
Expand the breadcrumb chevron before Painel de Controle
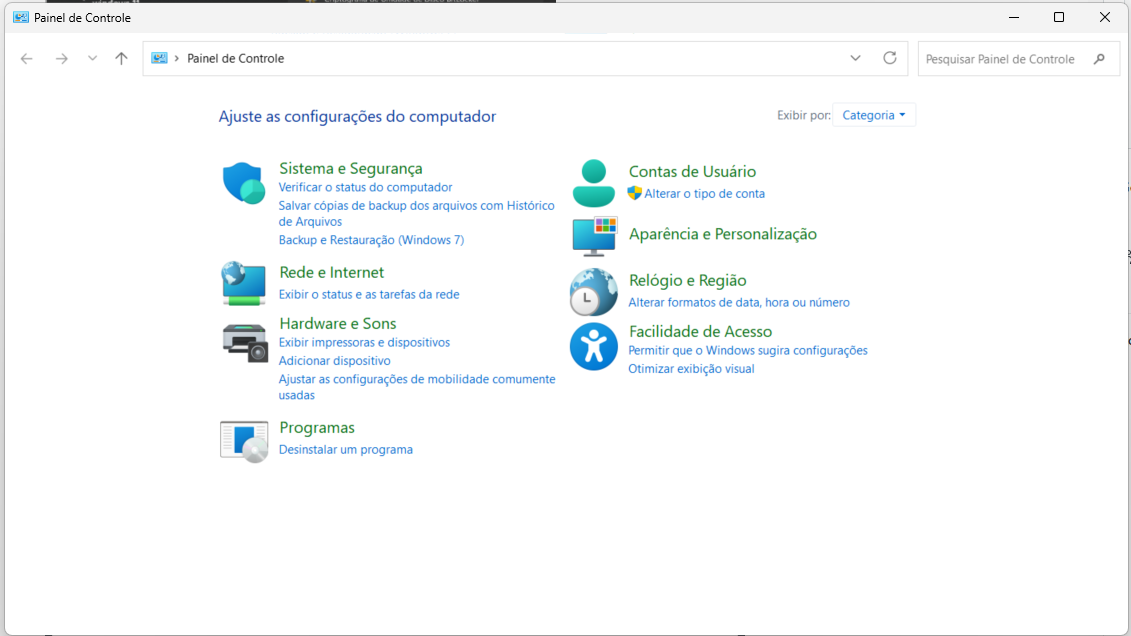[177, 58]
